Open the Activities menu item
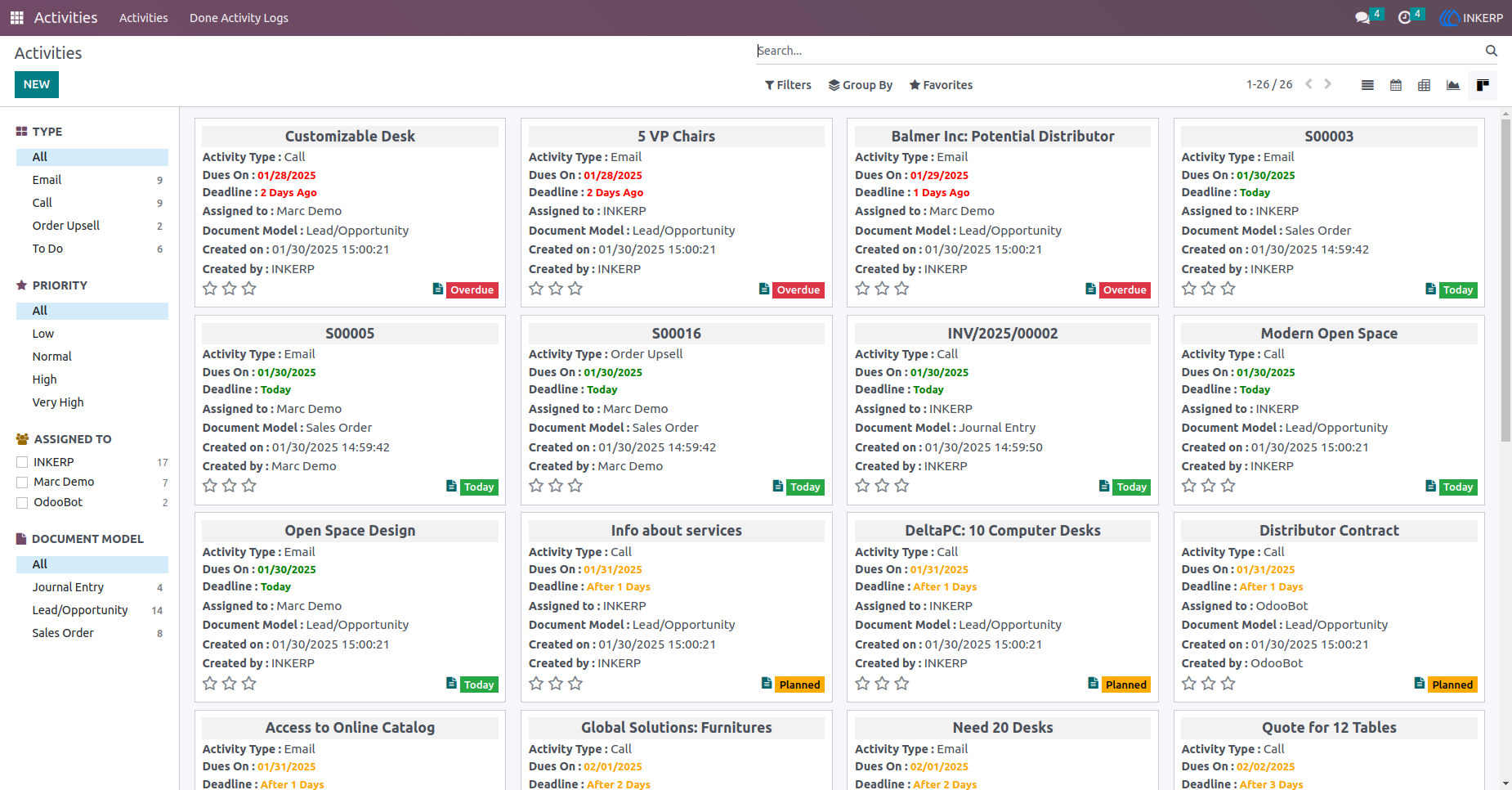The height and width of the screenshot is (790, 1512). (144, 18)
